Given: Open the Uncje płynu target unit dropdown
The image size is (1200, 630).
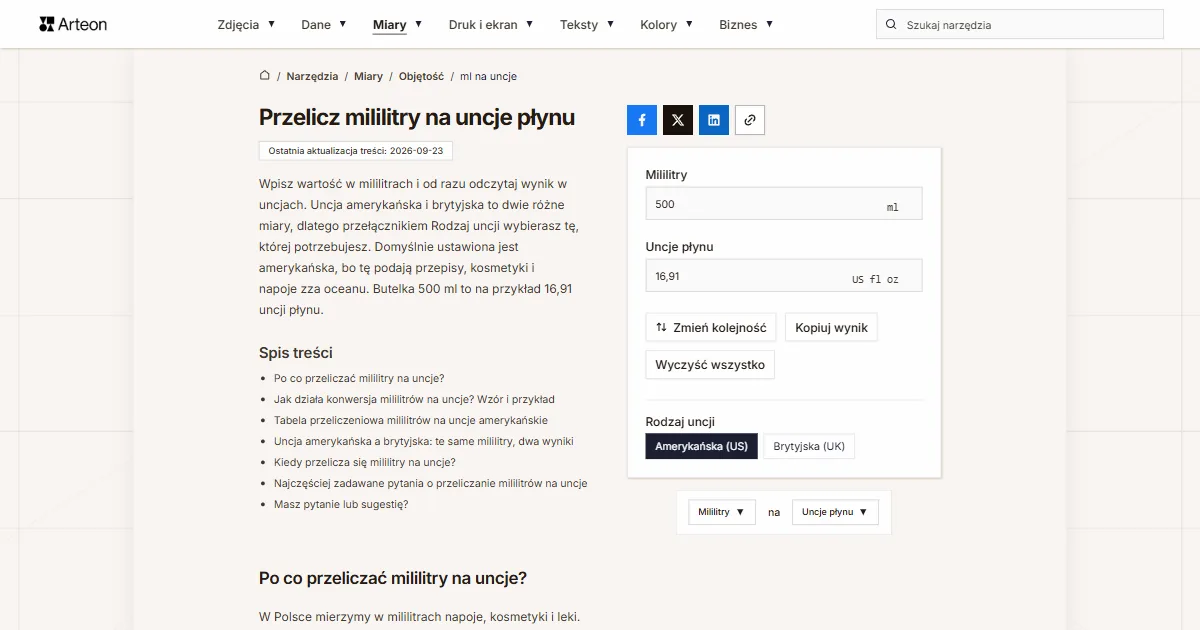Looking at the screenshot, I should coord(835,512).
